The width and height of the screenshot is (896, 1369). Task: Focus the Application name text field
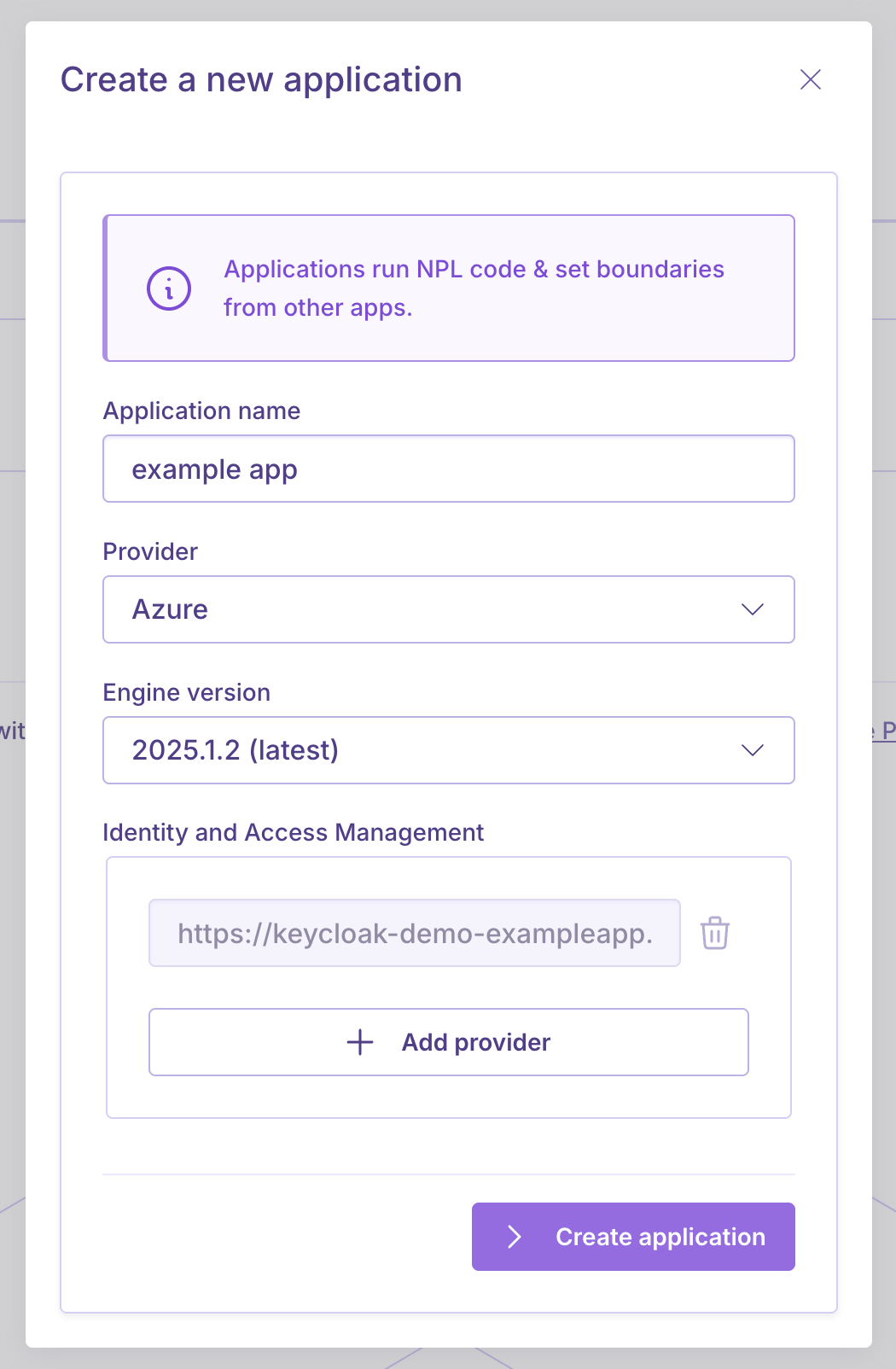tap(448, 469)
